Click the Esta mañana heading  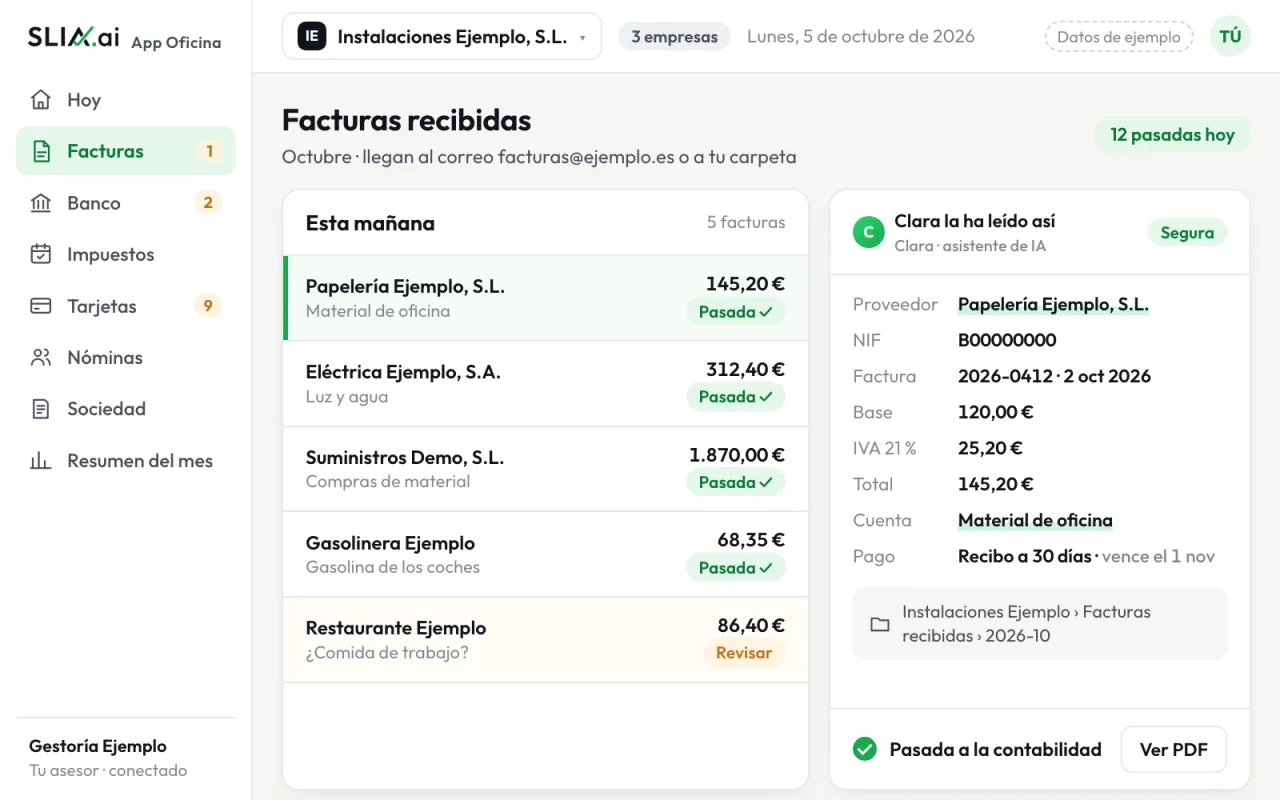click(x=370, y=224)
